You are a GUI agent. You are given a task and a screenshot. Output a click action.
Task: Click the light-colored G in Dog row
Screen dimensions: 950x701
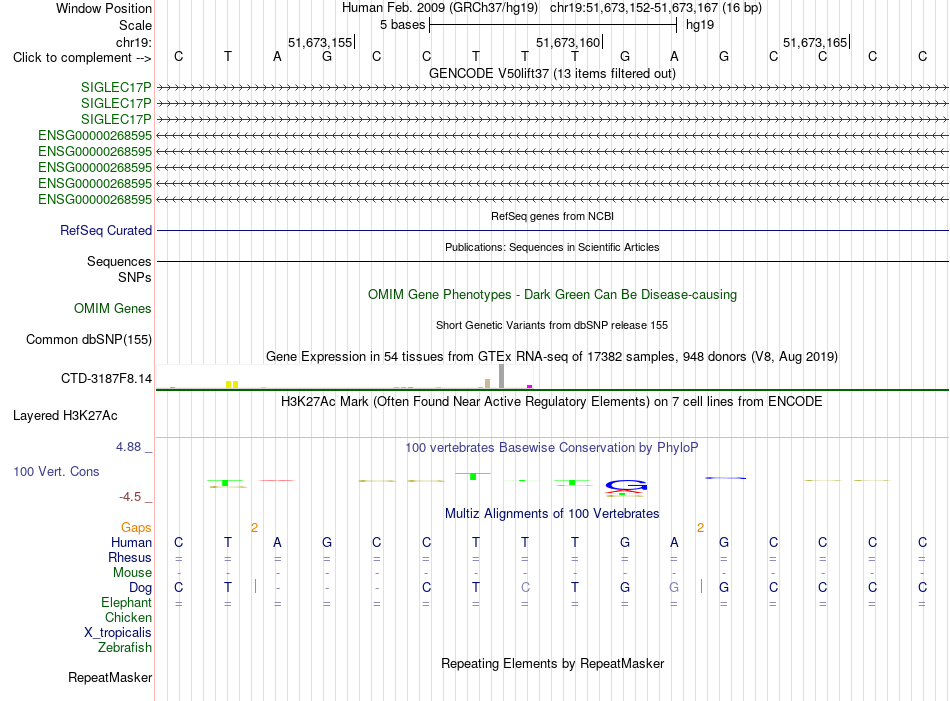(674, 587)
